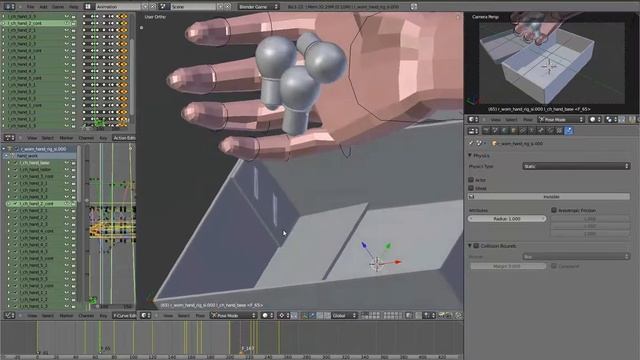Collapse the Physics panel triangle

[470, 156]
